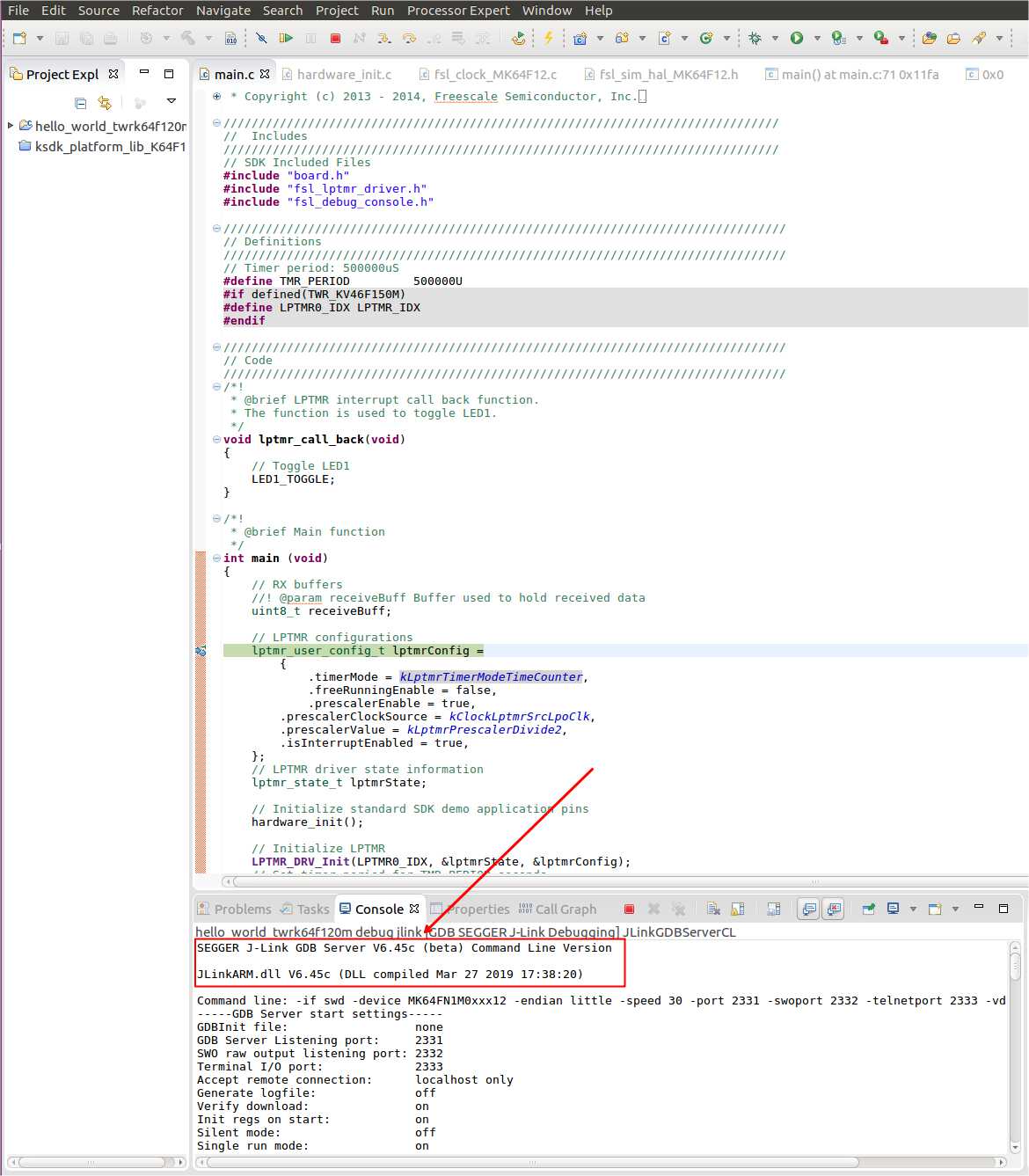Screen dimensions: 1029x1176
Task: Toggle show console on standard error change
Action: [x=834, y=909]
